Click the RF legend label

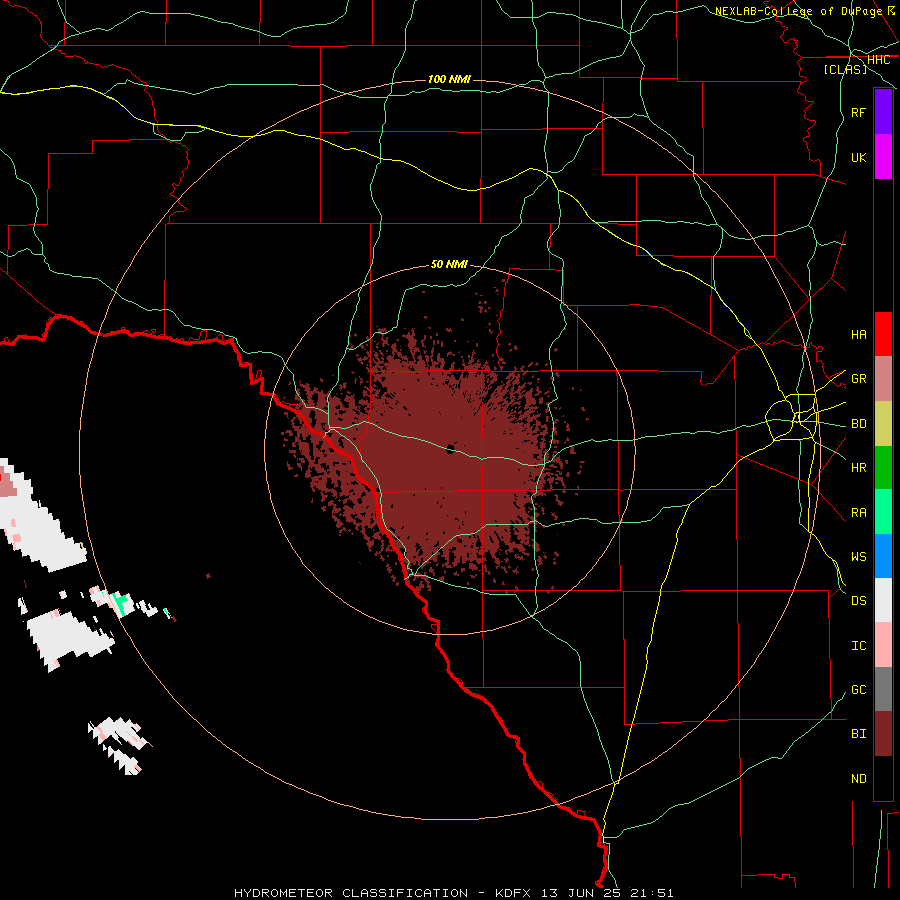pyautogui.click(x=858, y=112)
